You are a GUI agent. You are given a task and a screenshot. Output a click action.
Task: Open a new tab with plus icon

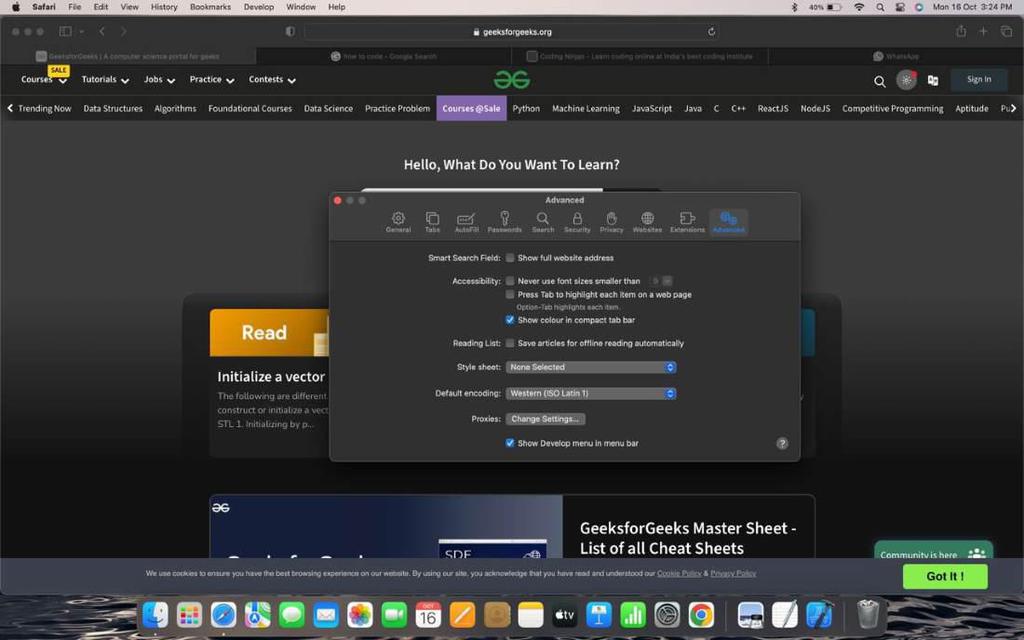pos(983,31)
